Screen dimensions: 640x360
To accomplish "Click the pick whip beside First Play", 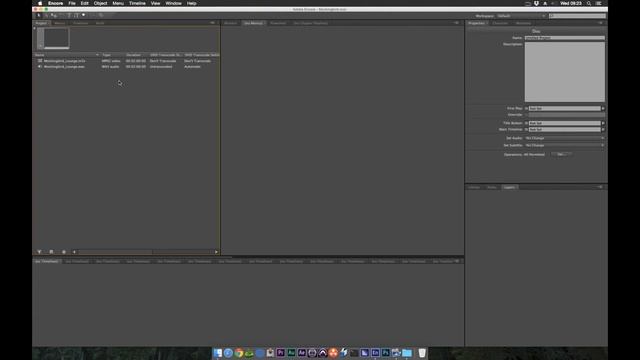I will click(527, 108).
